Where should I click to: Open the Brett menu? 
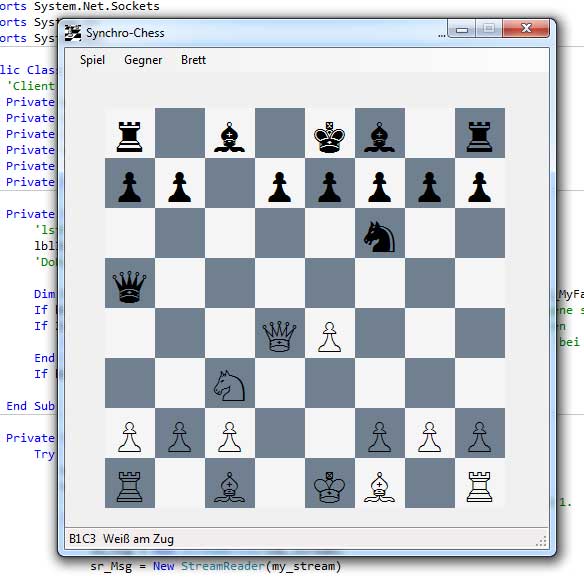pyautogui.click(x=193, y=60)
